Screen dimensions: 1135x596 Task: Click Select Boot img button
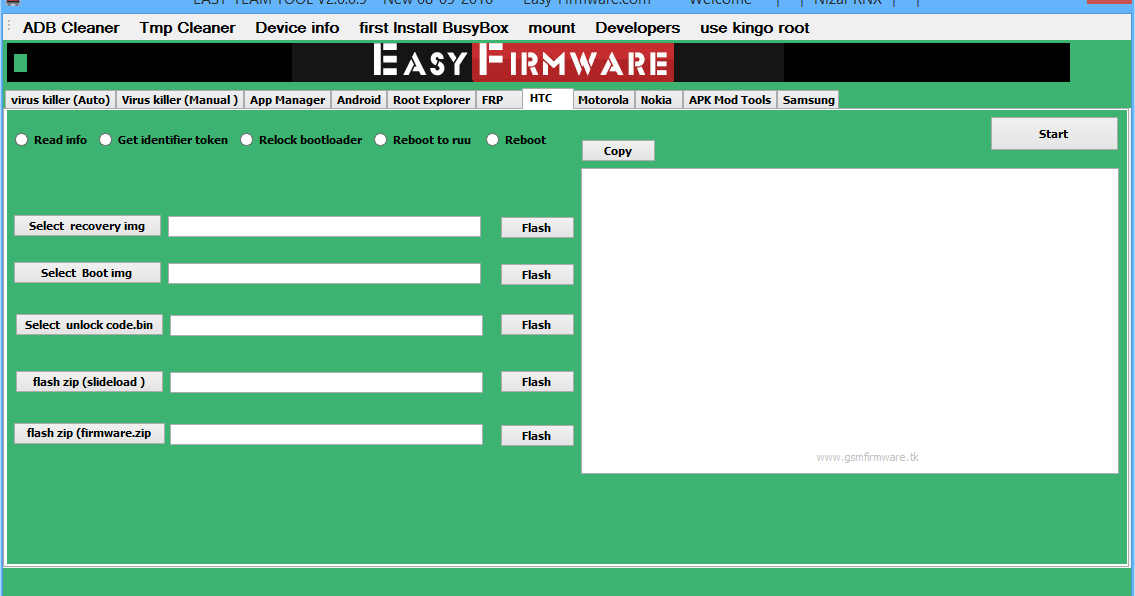(87, 273)
